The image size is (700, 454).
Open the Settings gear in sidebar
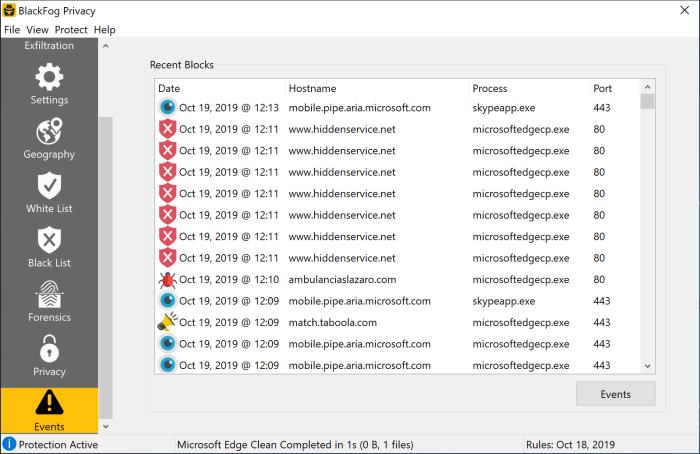pos(49,84)
